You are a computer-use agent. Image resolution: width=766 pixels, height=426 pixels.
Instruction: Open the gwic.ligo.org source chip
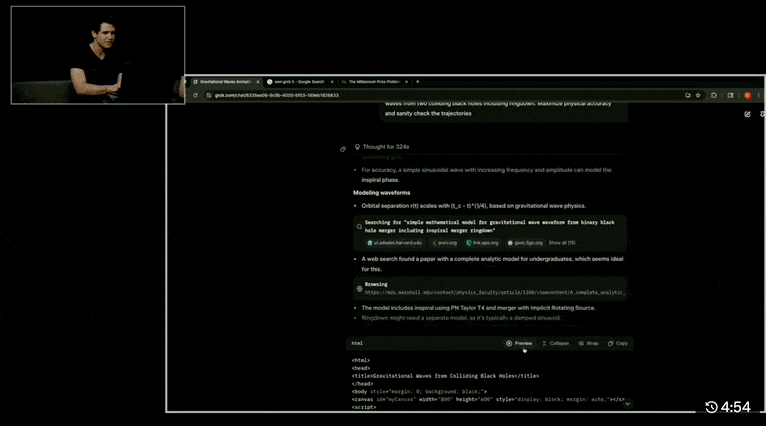(525, 242)
